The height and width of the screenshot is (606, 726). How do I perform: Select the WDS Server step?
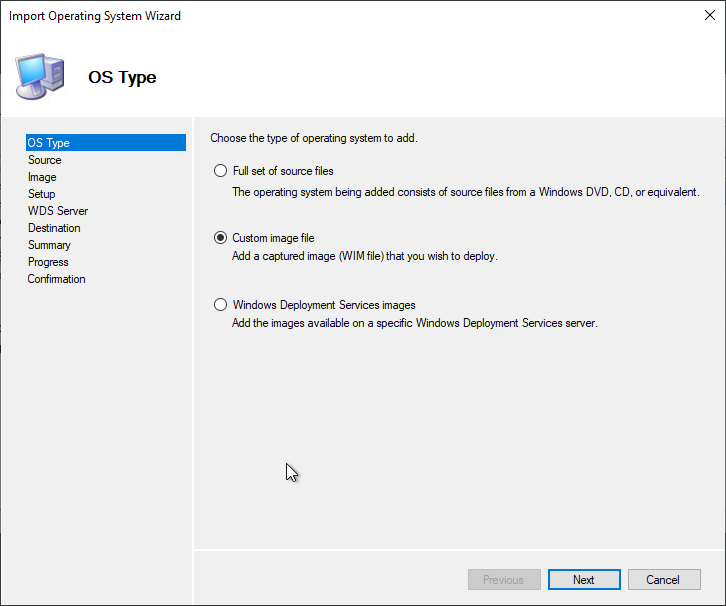click(x=58, y=211)
